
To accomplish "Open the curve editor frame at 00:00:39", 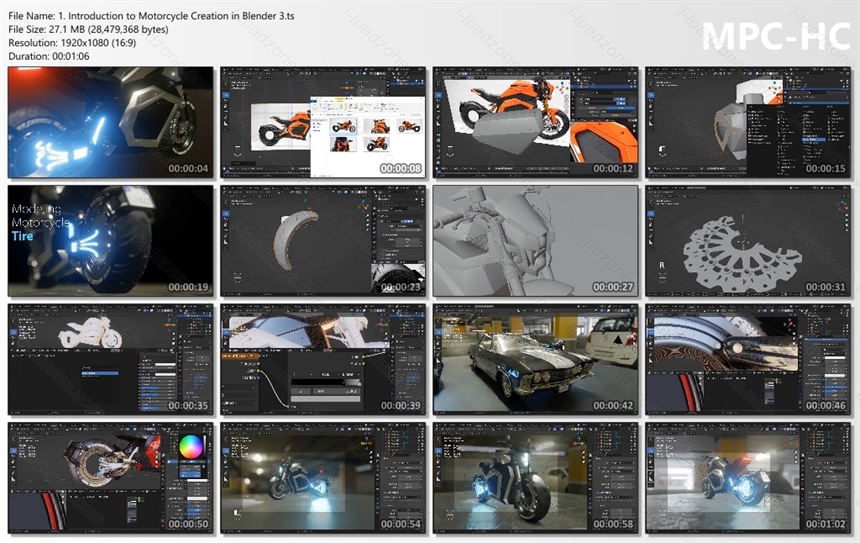I will [x=323, y=359].
